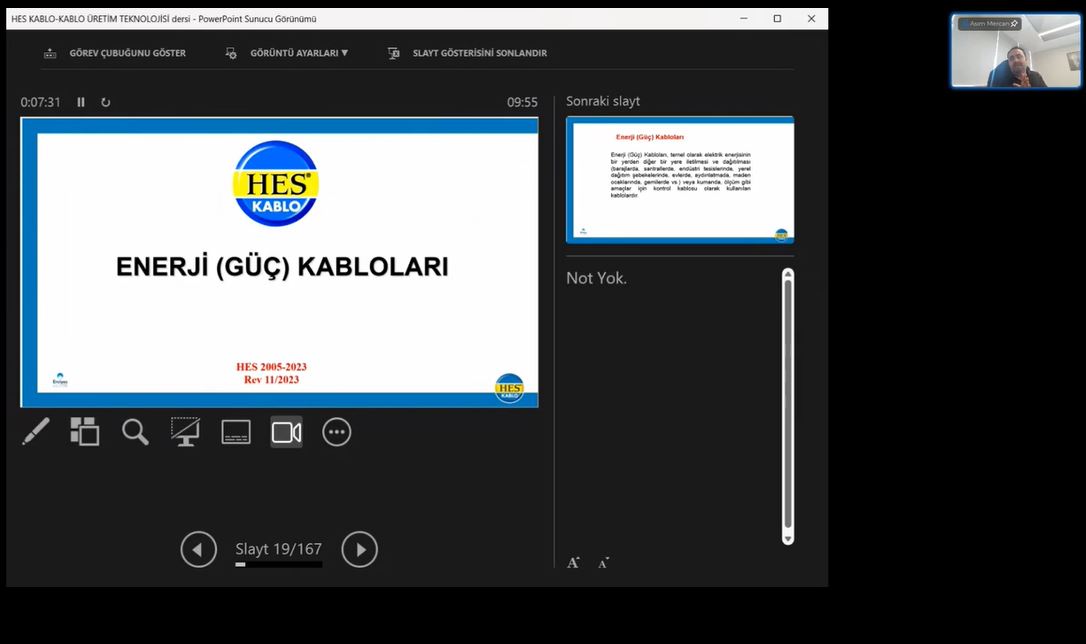This screenshot has width=1086, height=644.
Task: Maximize the PowerPoint presenter window
Action: pos(777,19)
